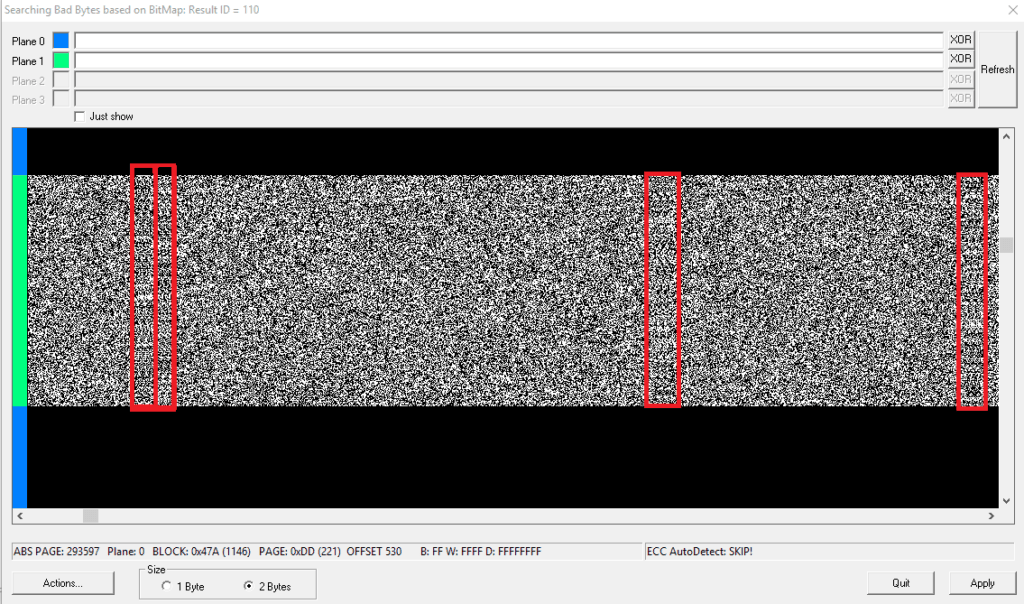Click XOR button for Plane 1
This screenshot has height=604, width=1024.
(x=961, y=59)
